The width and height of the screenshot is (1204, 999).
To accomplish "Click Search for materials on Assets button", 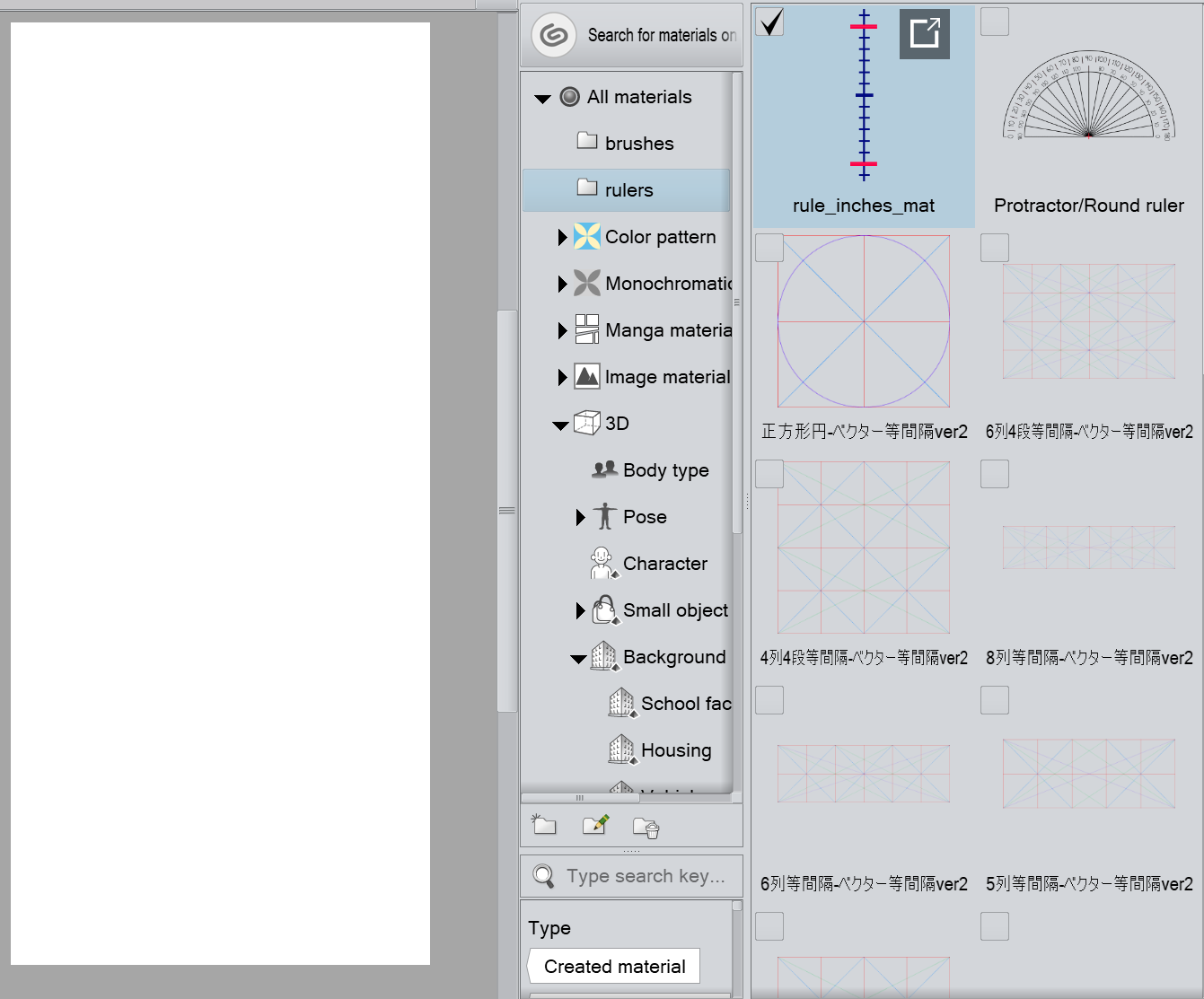I will [x=631, y=35].
